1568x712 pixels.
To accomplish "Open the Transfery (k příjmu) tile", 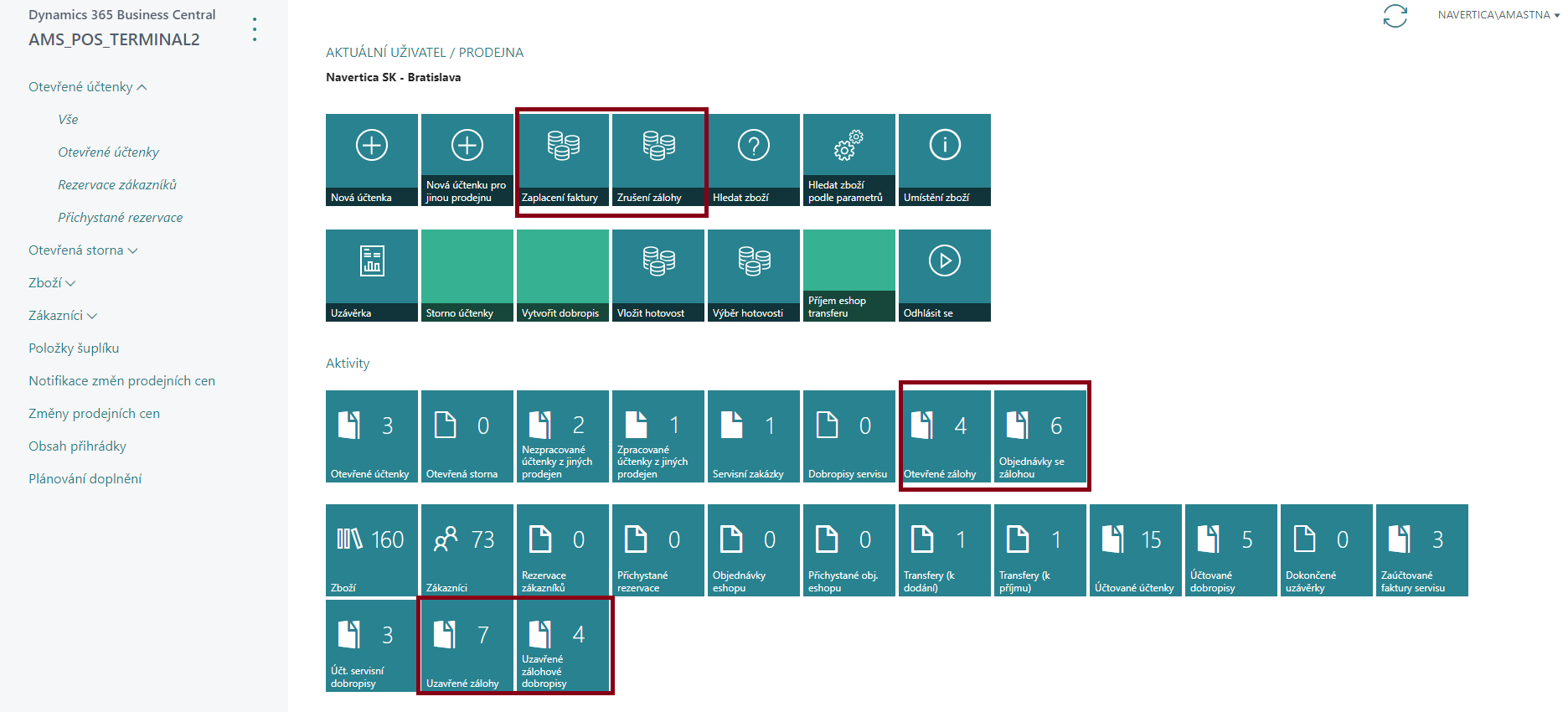I will pos(1040,550).
